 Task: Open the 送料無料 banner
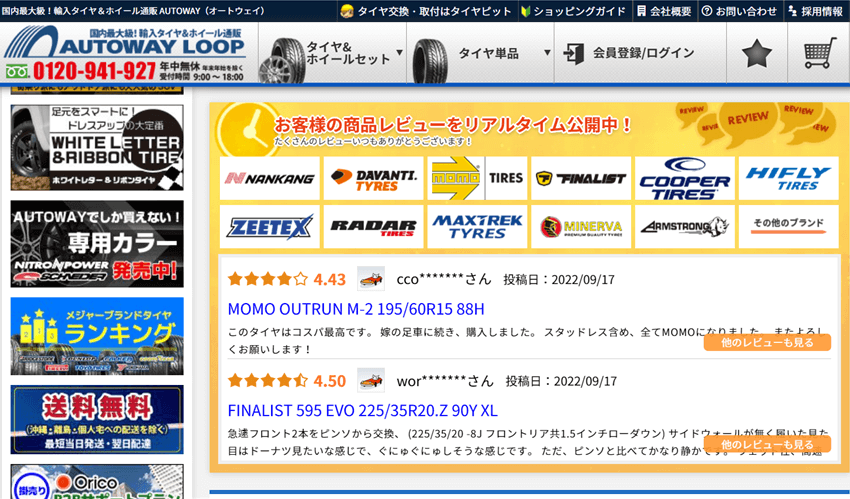pos(97,419)
